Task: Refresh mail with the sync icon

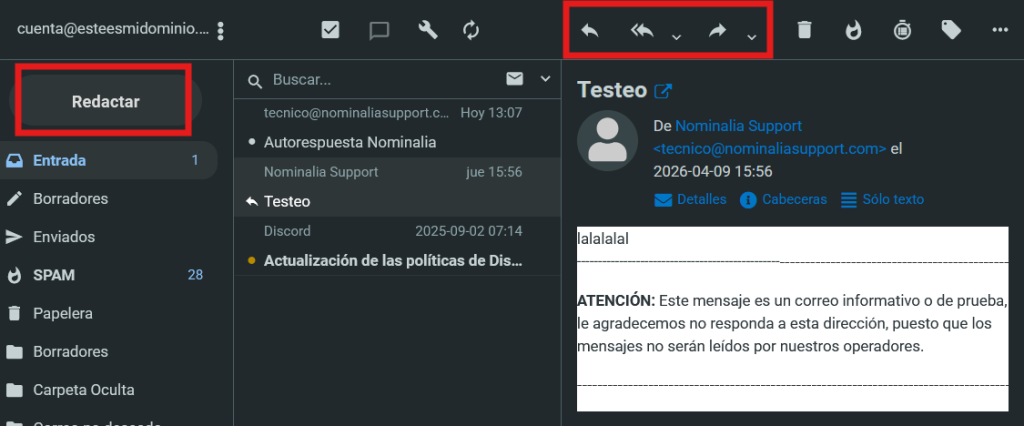Action: point(472,30)
